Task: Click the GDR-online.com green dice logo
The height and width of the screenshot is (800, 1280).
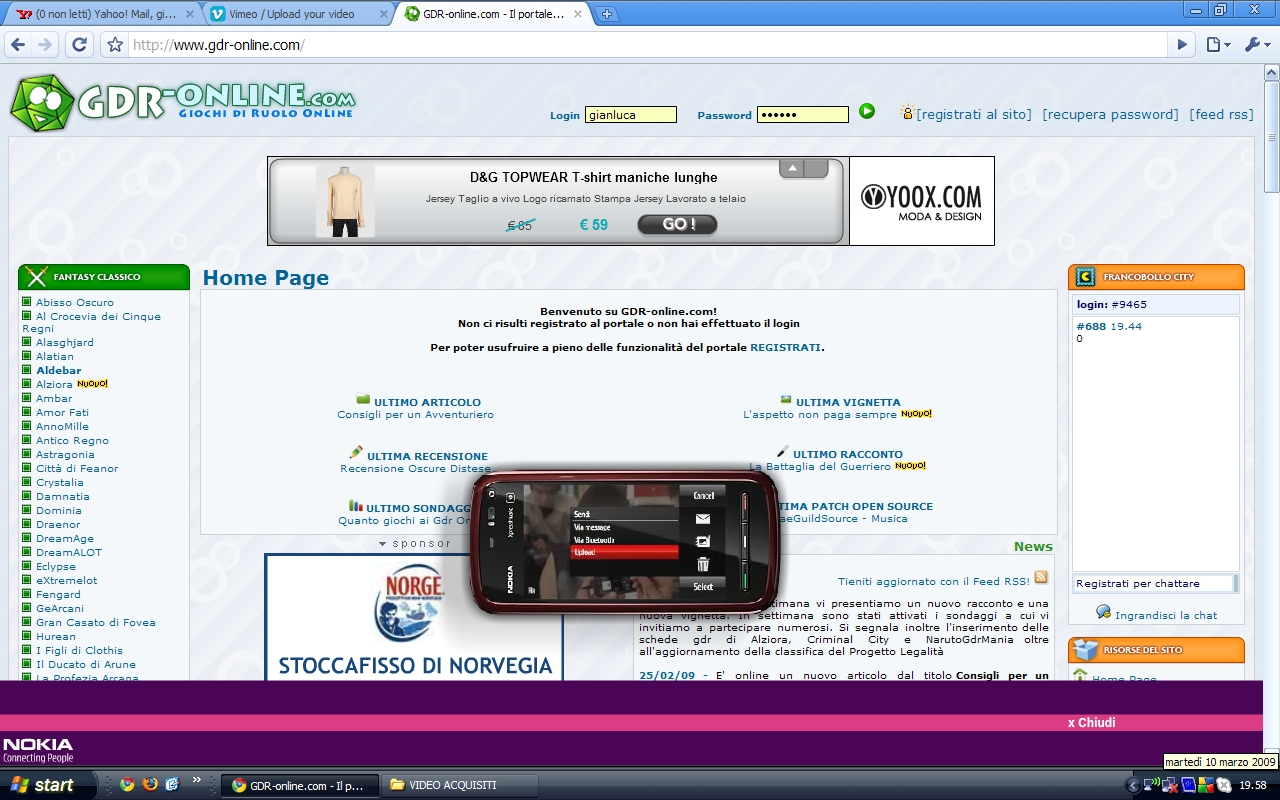Action: pos(42,104)
